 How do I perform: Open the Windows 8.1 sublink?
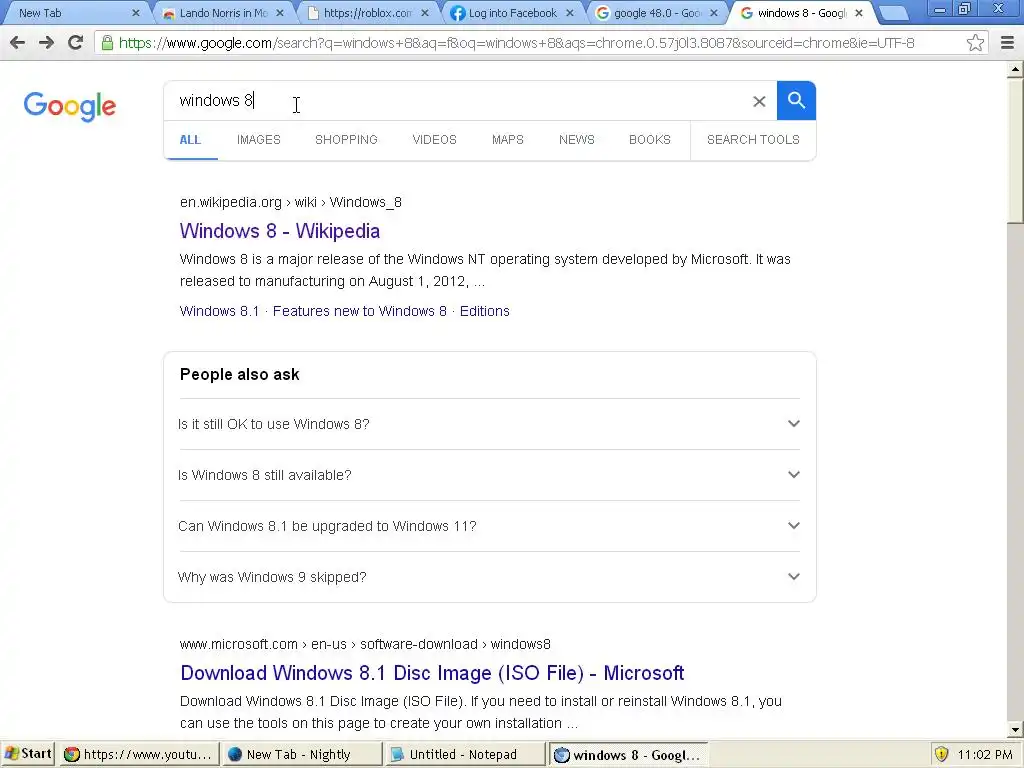click(219, 311)
